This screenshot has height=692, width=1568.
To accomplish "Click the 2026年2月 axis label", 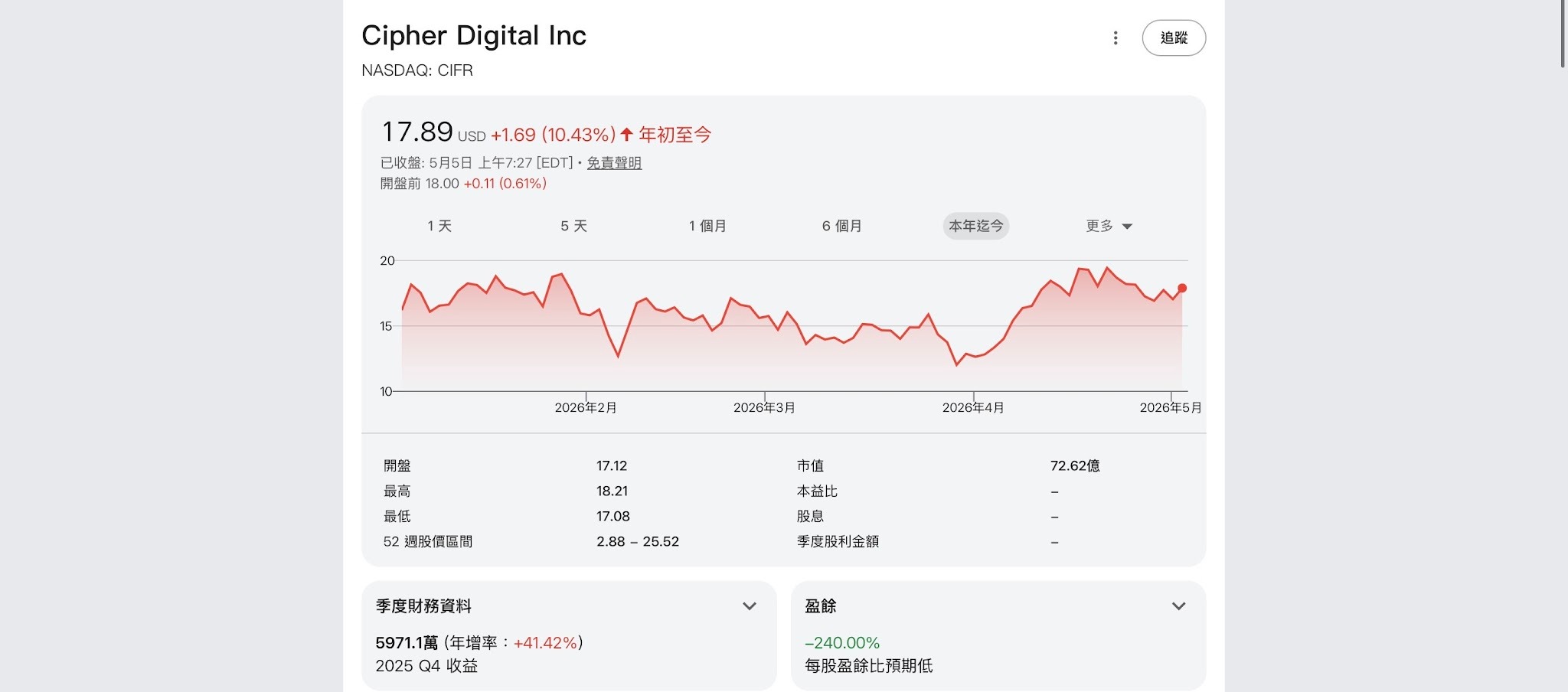I will tap(586, 407).
